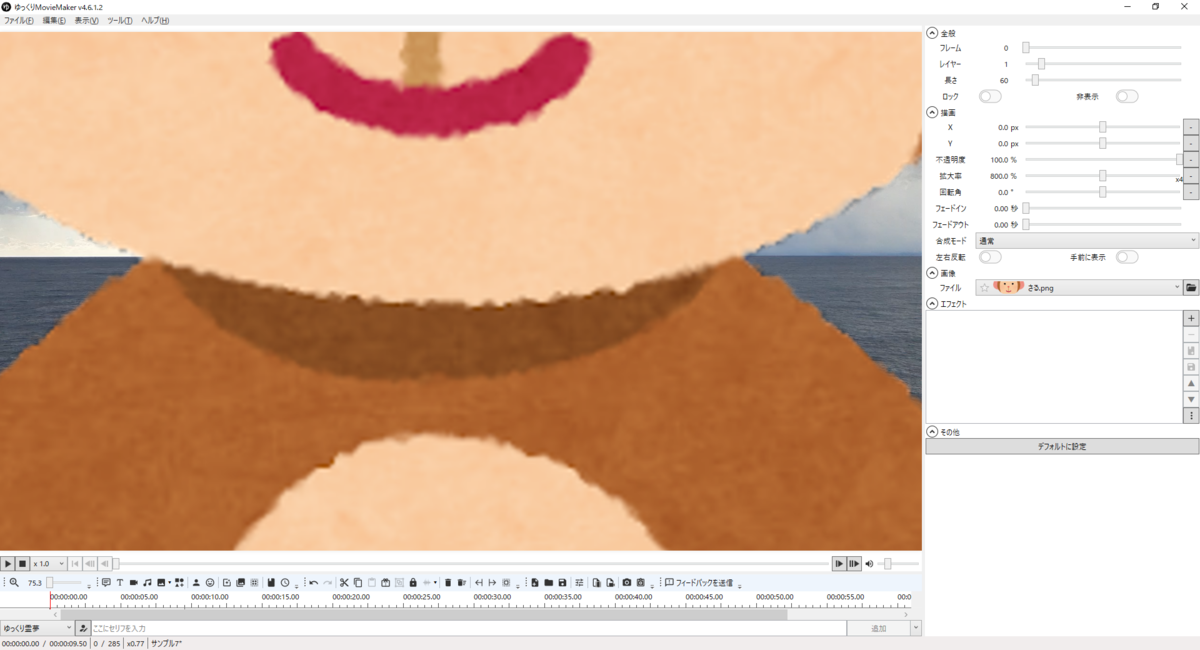Image resolution: width=1200 pixels, height=650 pixels.
Task: Create a new project with the new file icon
Action: coord(535,582)
